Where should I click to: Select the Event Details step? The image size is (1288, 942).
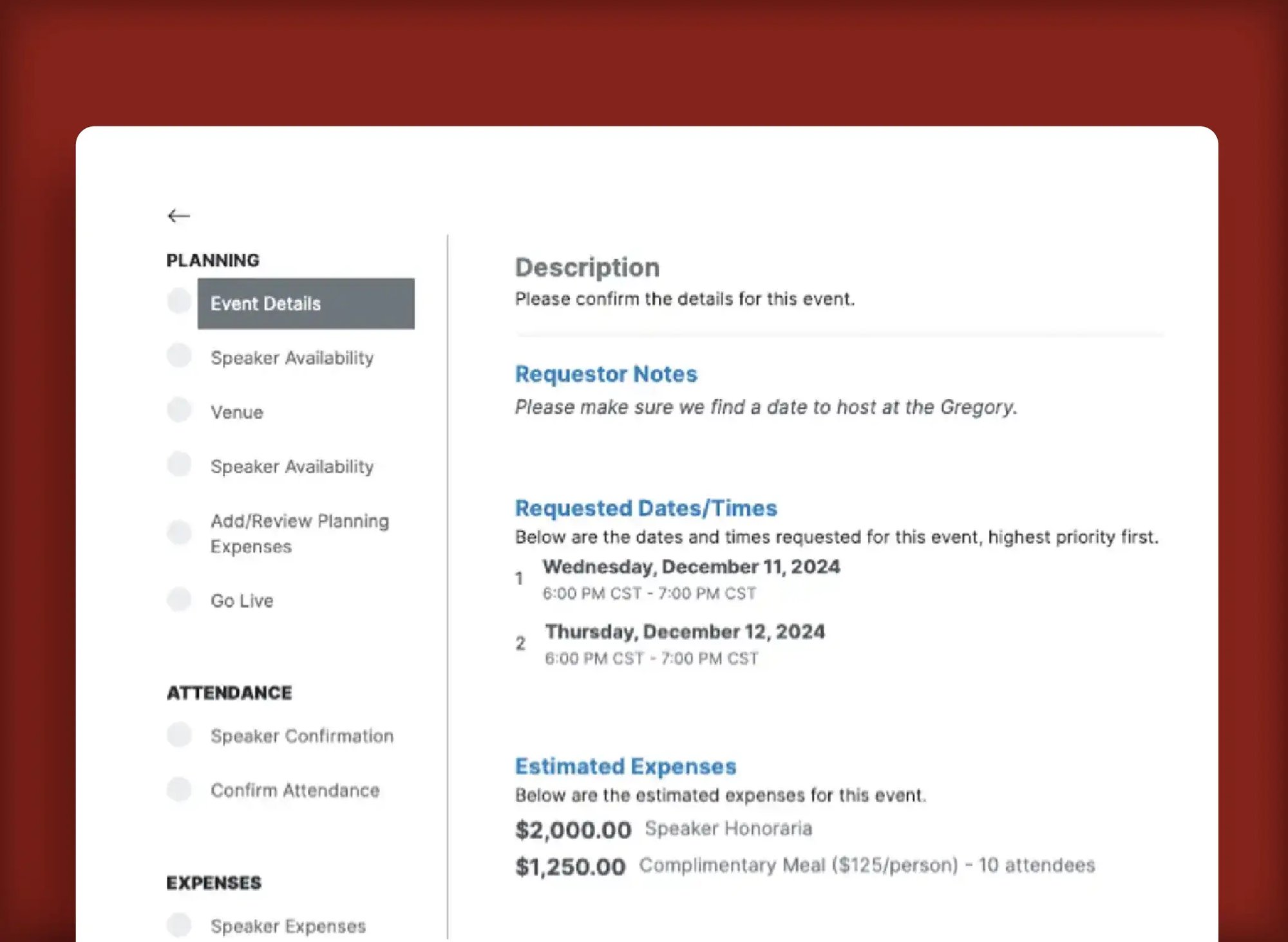pos(265,303)
